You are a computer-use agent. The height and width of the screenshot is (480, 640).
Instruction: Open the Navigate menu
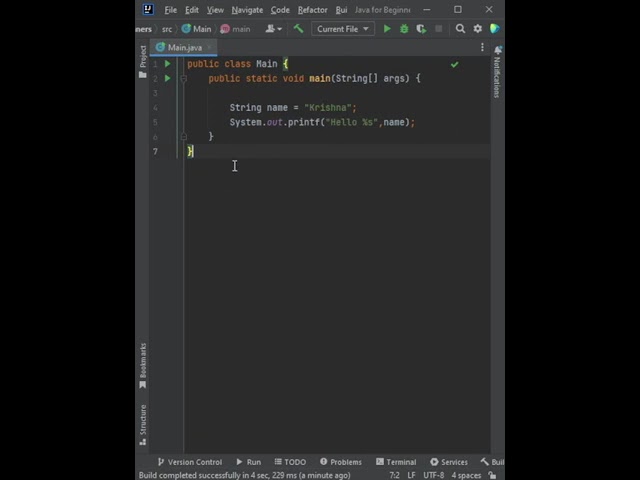point(247,10)
